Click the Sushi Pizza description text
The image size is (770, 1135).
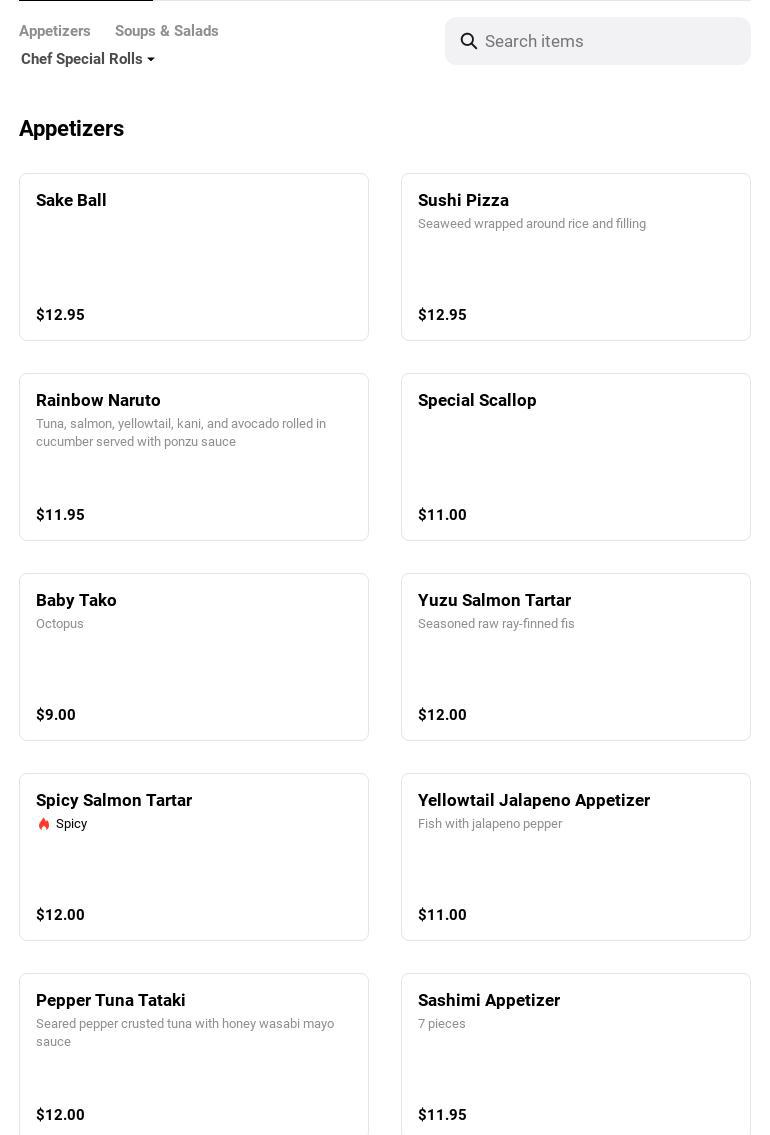pos(532,224)
